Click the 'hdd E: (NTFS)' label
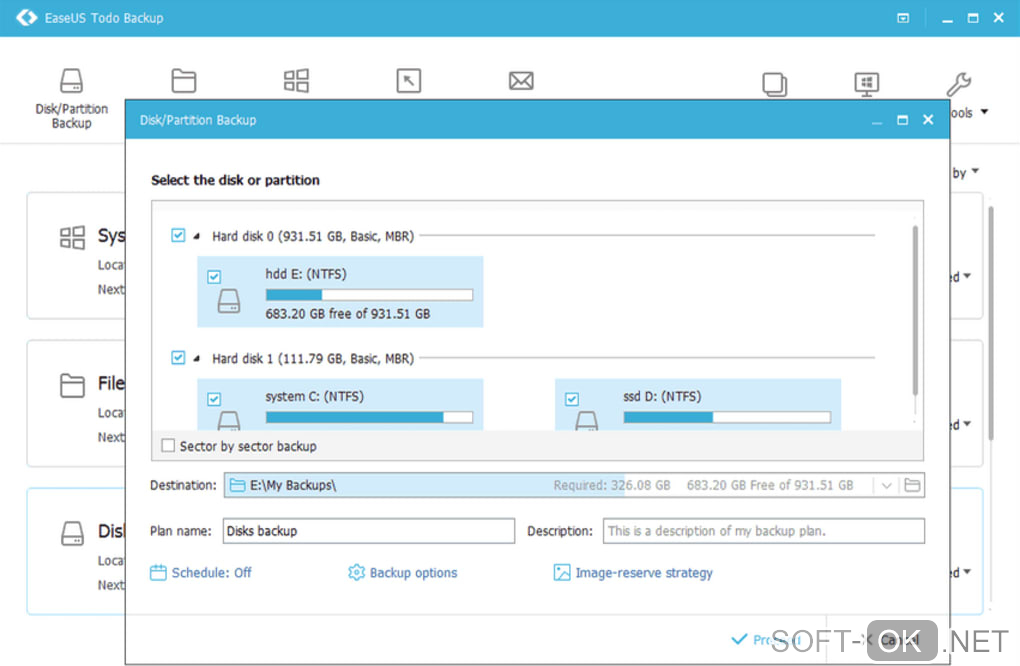The image size is (1020, 666). 306,274
